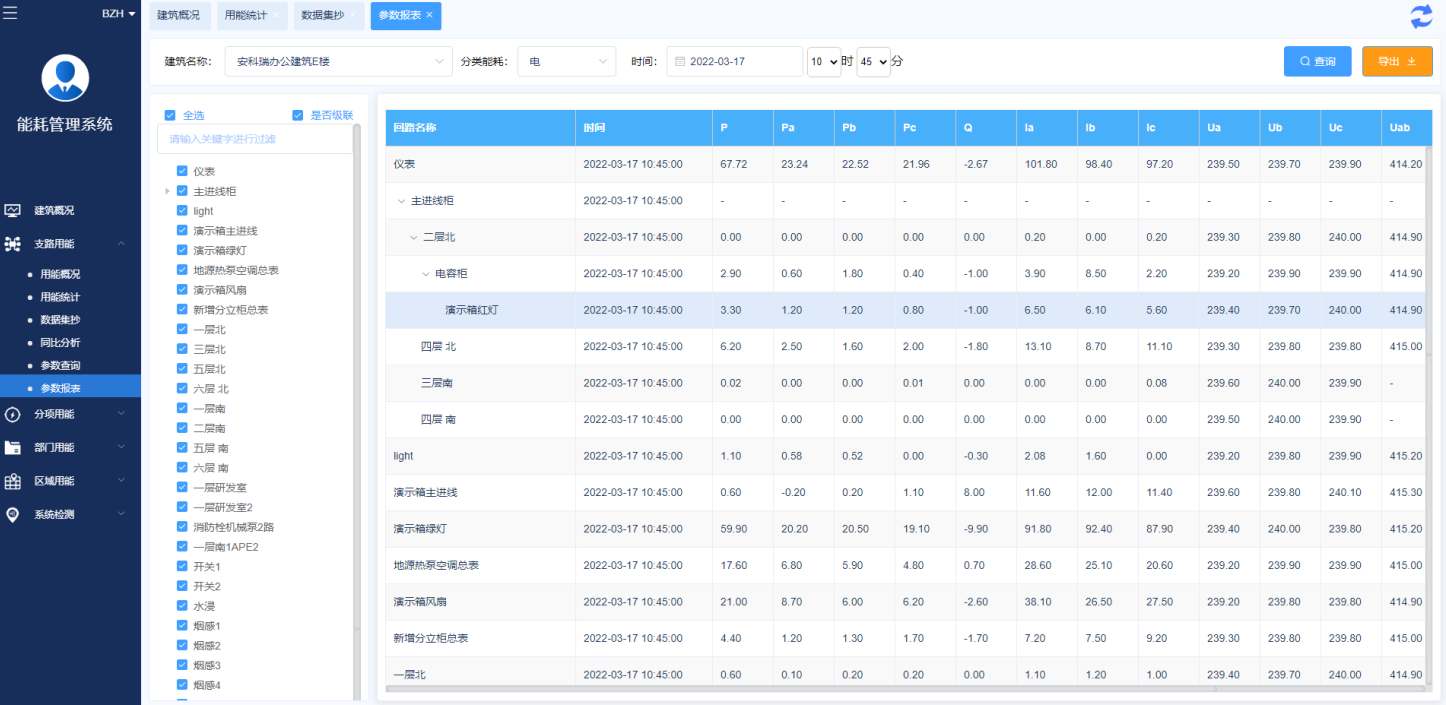The width and height of the screenshot is (1446, 705).
Task: Collapse the 二层北 row in the table
Action: tap(414, 237)
